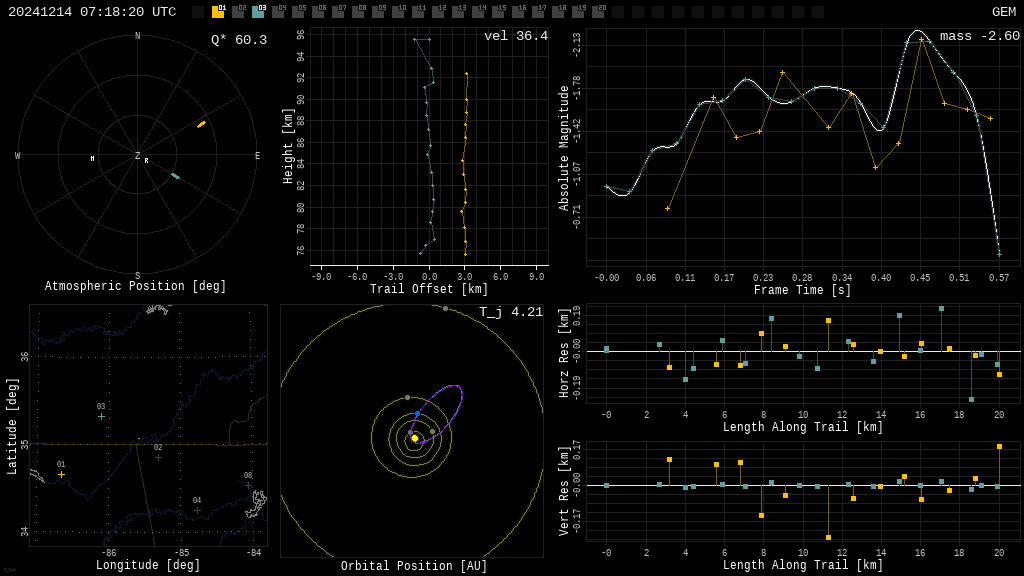Click station 01 orange cross on map
The height and width of the screenshot is (576, 1024).
pyautogui.click(x=61, y=474)
